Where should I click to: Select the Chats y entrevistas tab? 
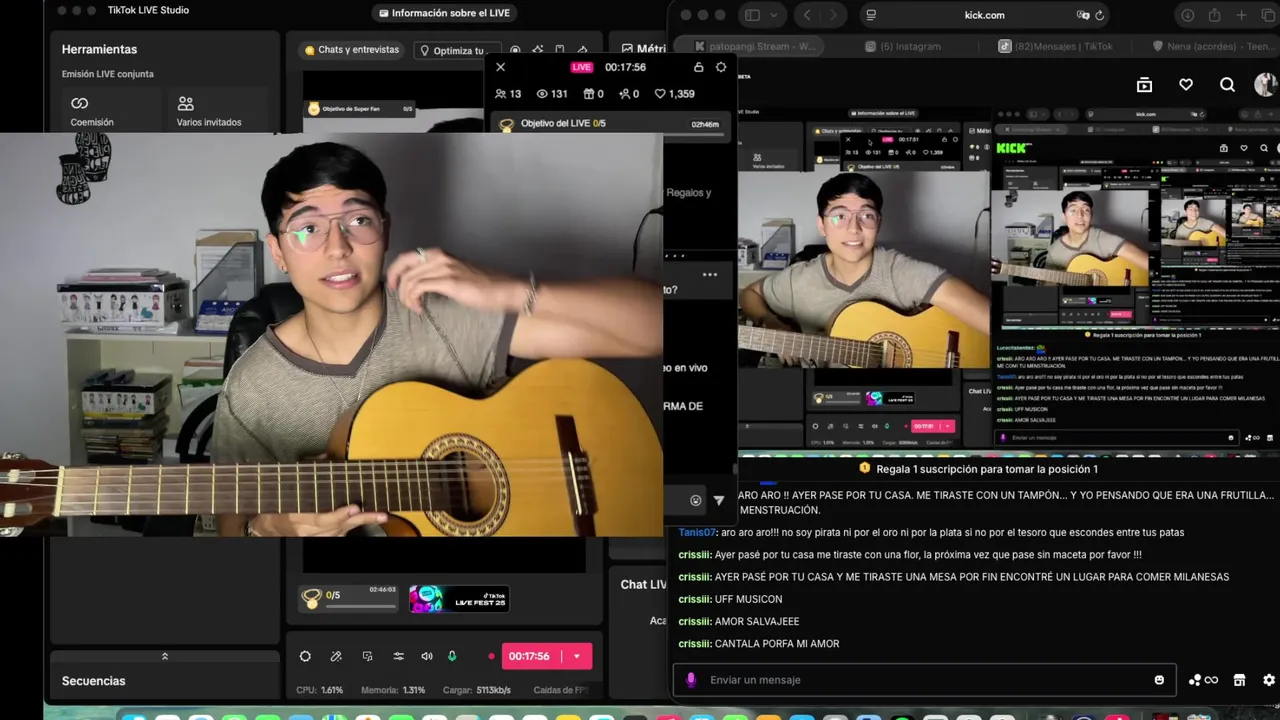[351, 50]
